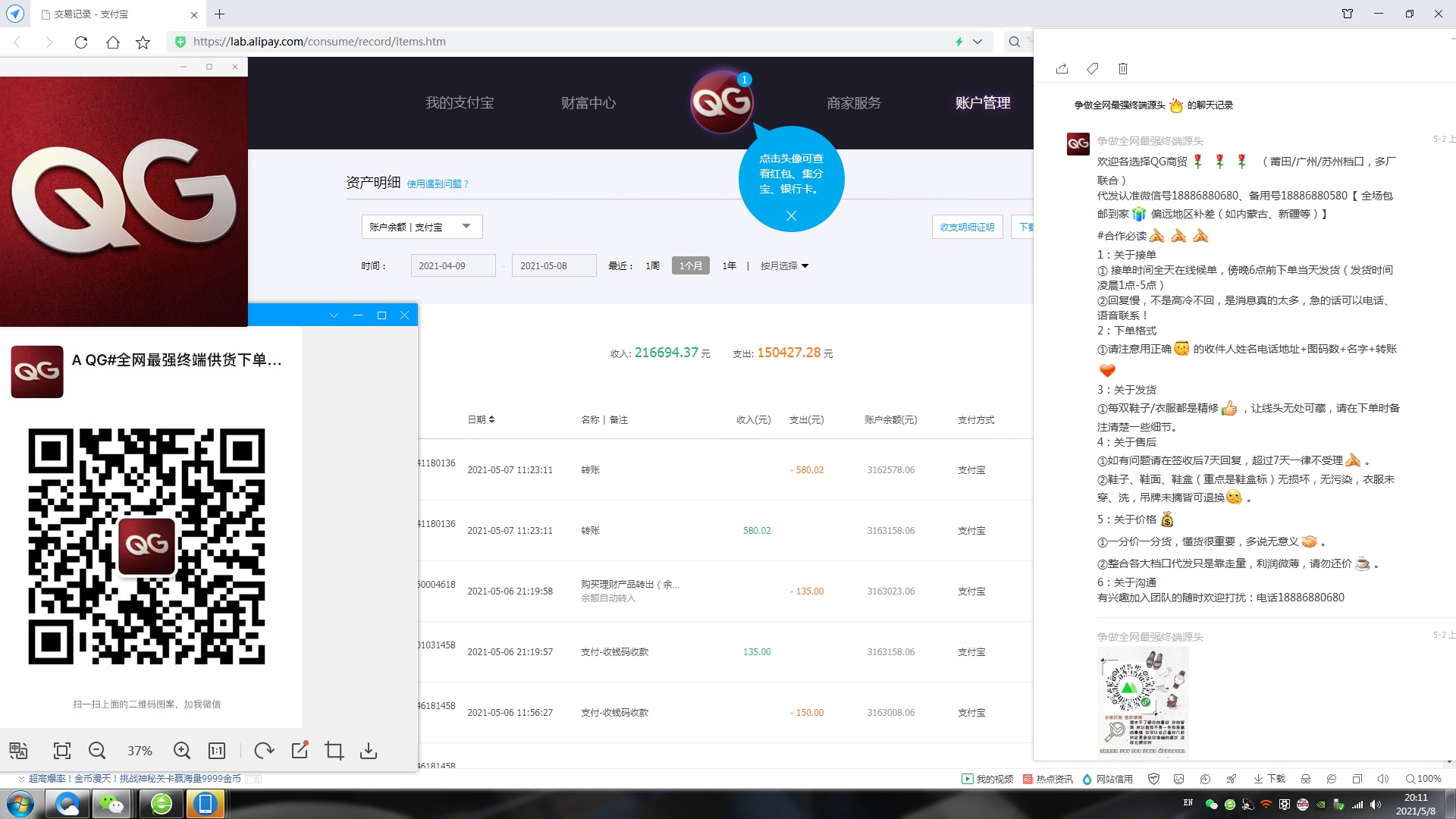Save the image with download icon
1456x819 pixels.
tap(369, 751)
